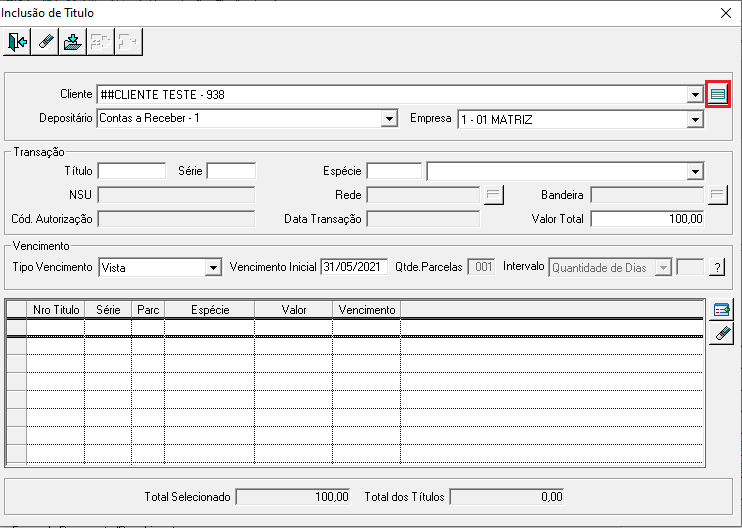
Task: Click "1 - 01 MATRIZ" company text
Action: [496, 120]
